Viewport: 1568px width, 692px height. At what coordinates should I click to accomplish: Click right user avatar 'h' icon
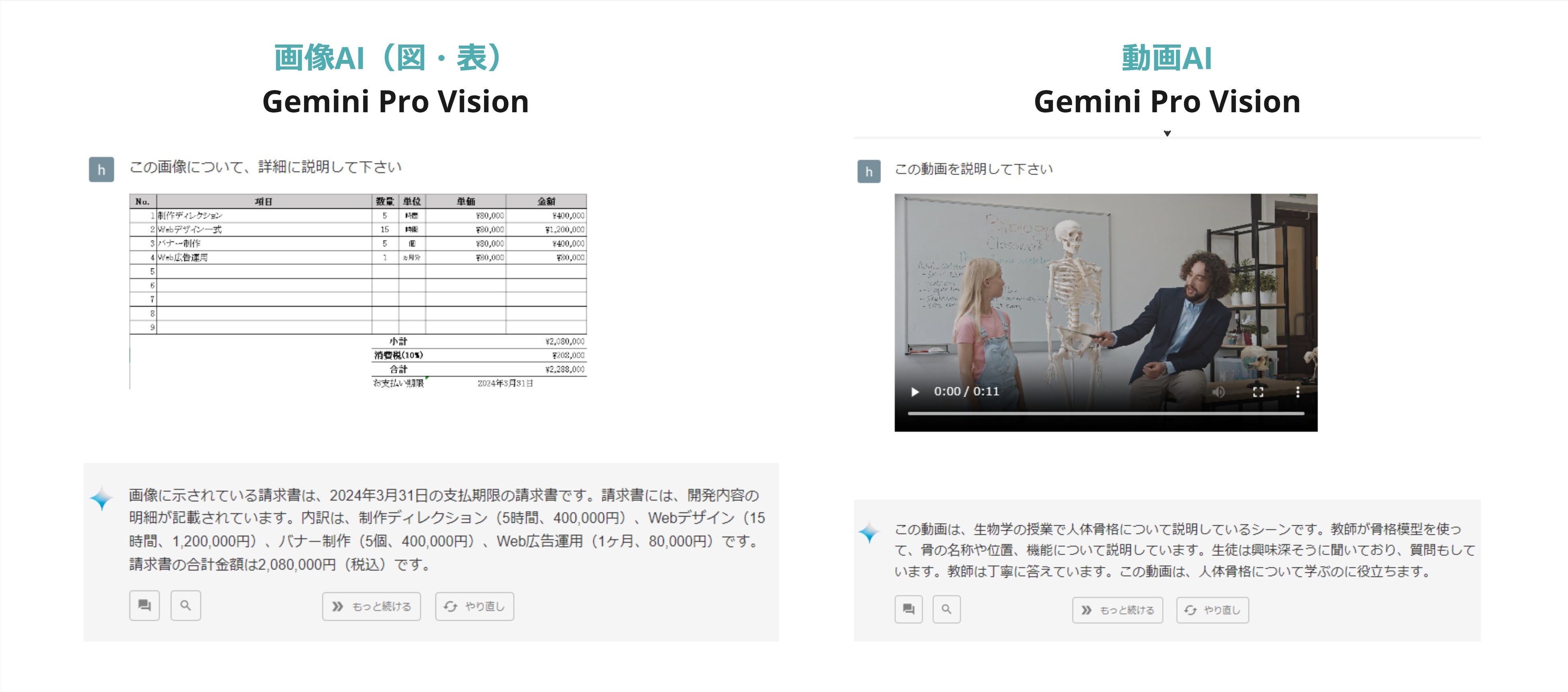point(868,172)
